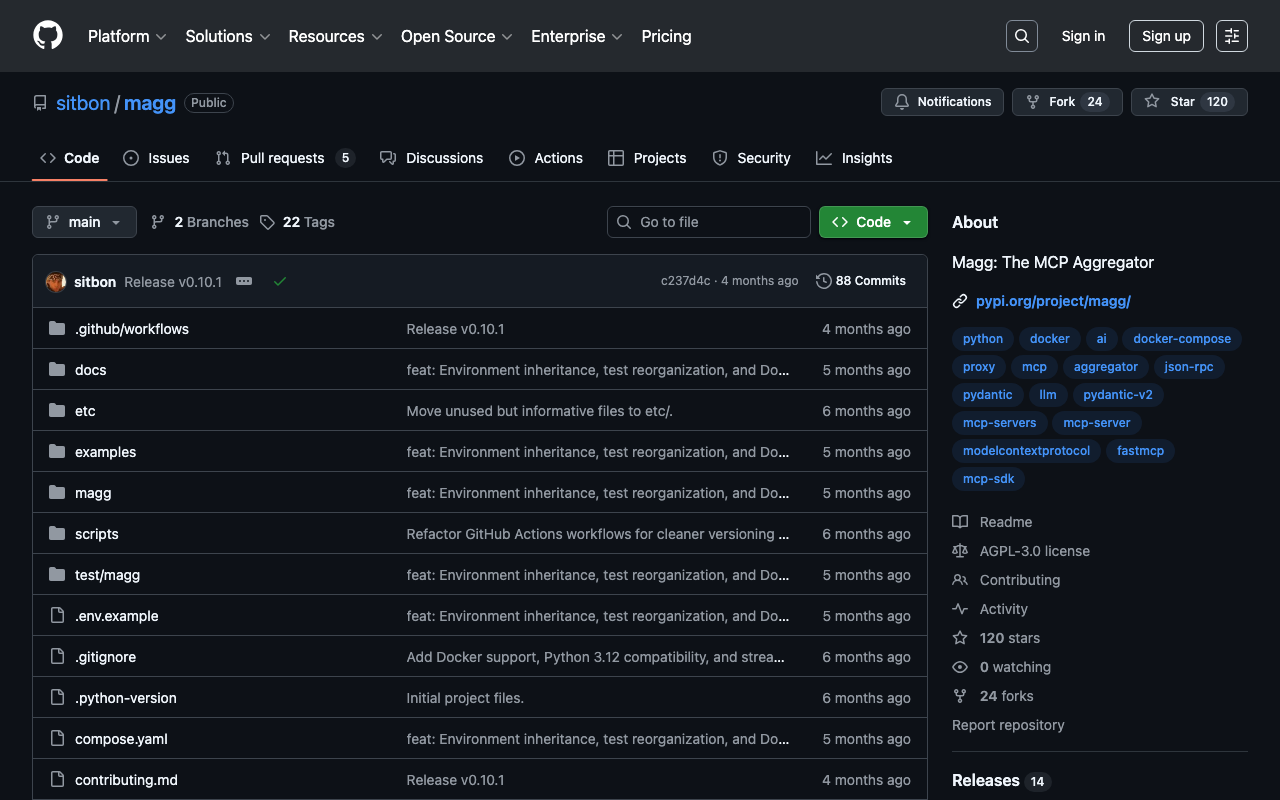
Task: Open the pypi.org/project/magg/ link
Action: click(1053, 301)
